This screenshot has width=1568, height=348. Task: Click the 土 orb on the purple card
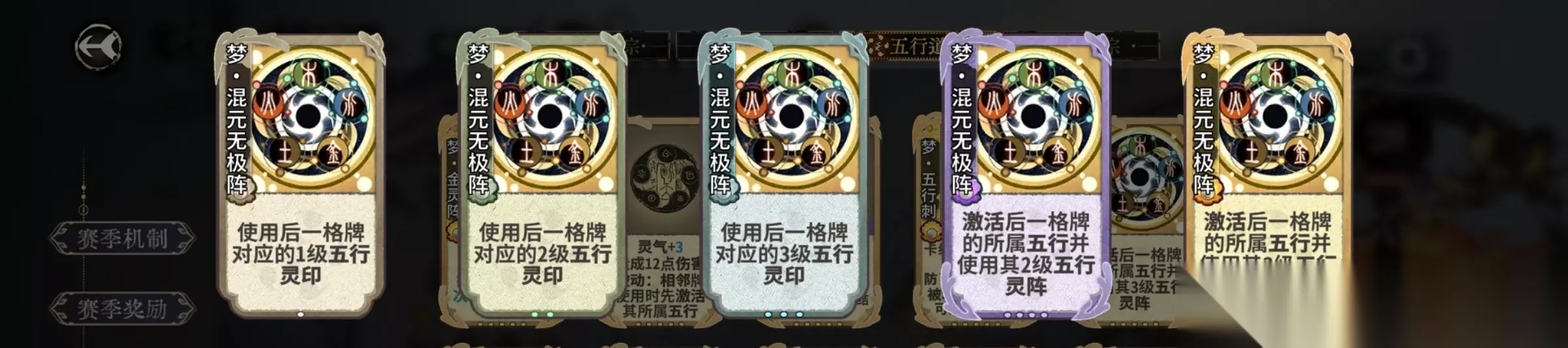(x=1010, y=152)
